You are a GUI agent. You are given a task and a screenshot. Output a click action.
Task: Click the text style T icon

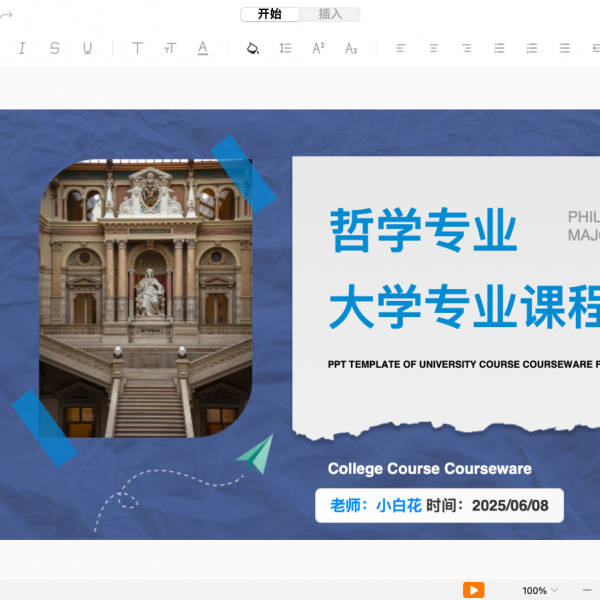(137, 48)
